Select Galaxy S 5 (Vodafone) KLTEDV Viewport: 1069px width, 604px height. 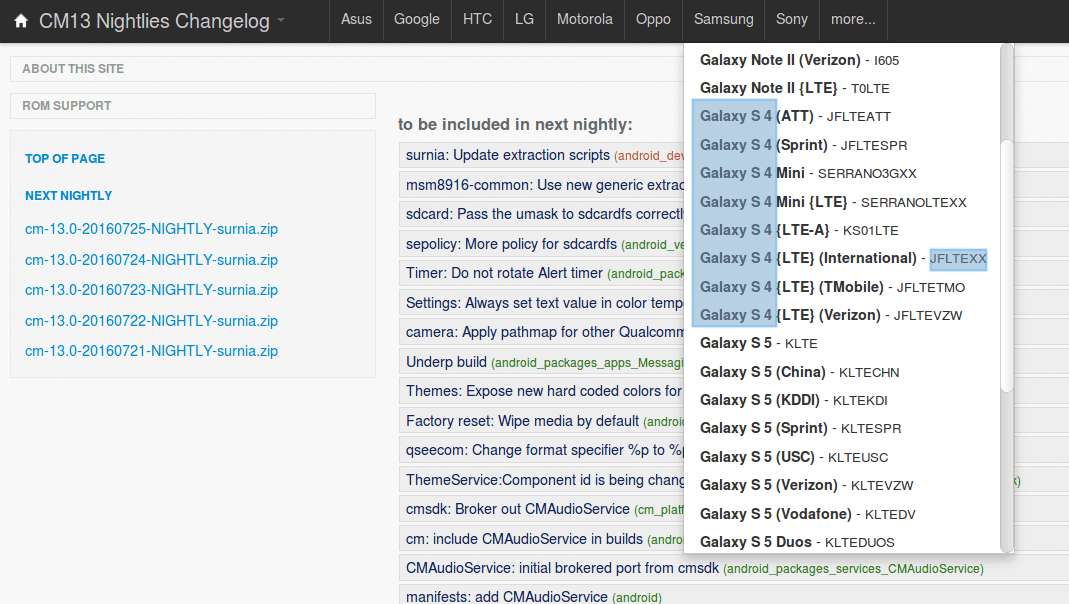807,514
